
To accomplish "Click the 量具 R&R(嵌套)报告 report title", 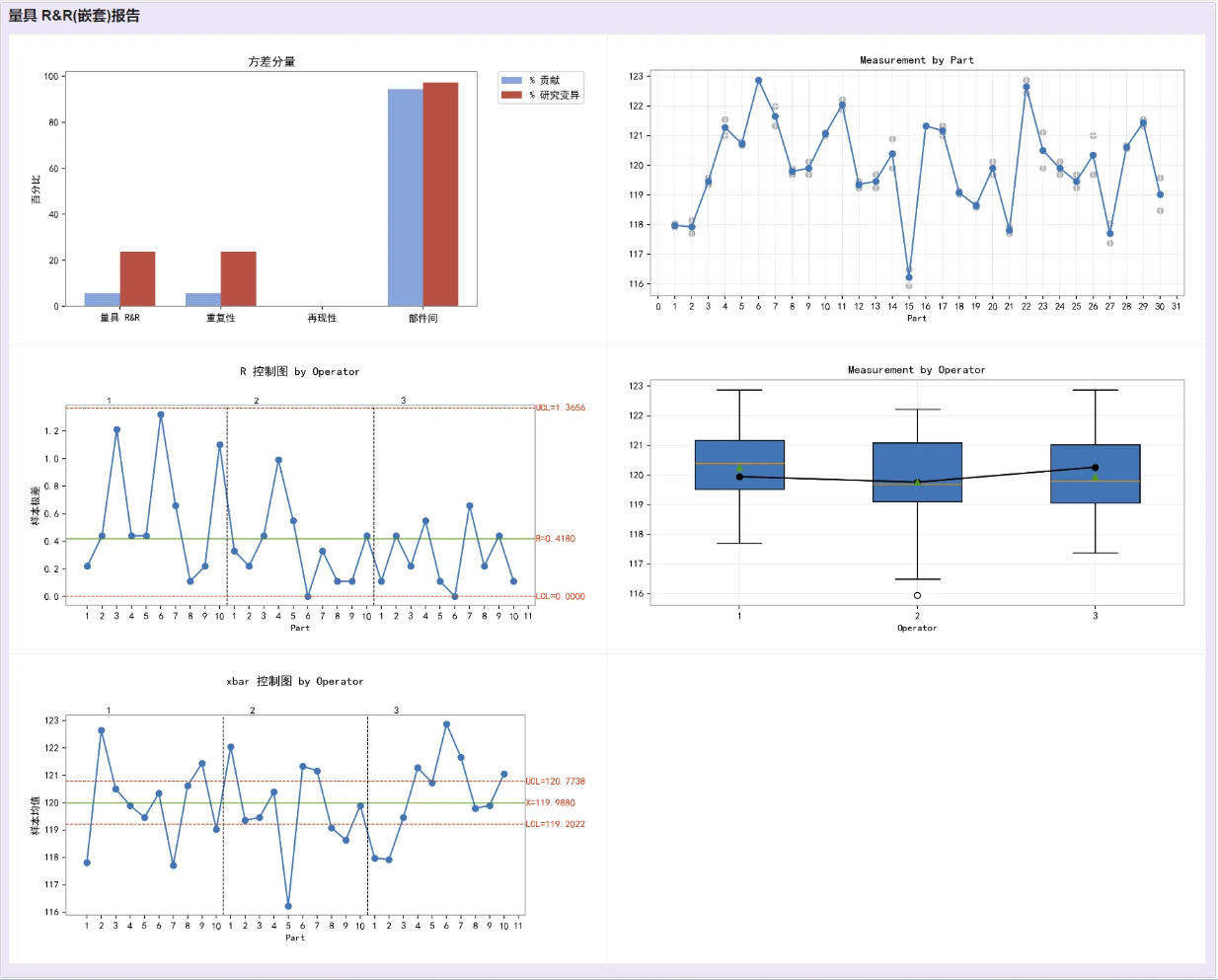I will pos(74,16).
